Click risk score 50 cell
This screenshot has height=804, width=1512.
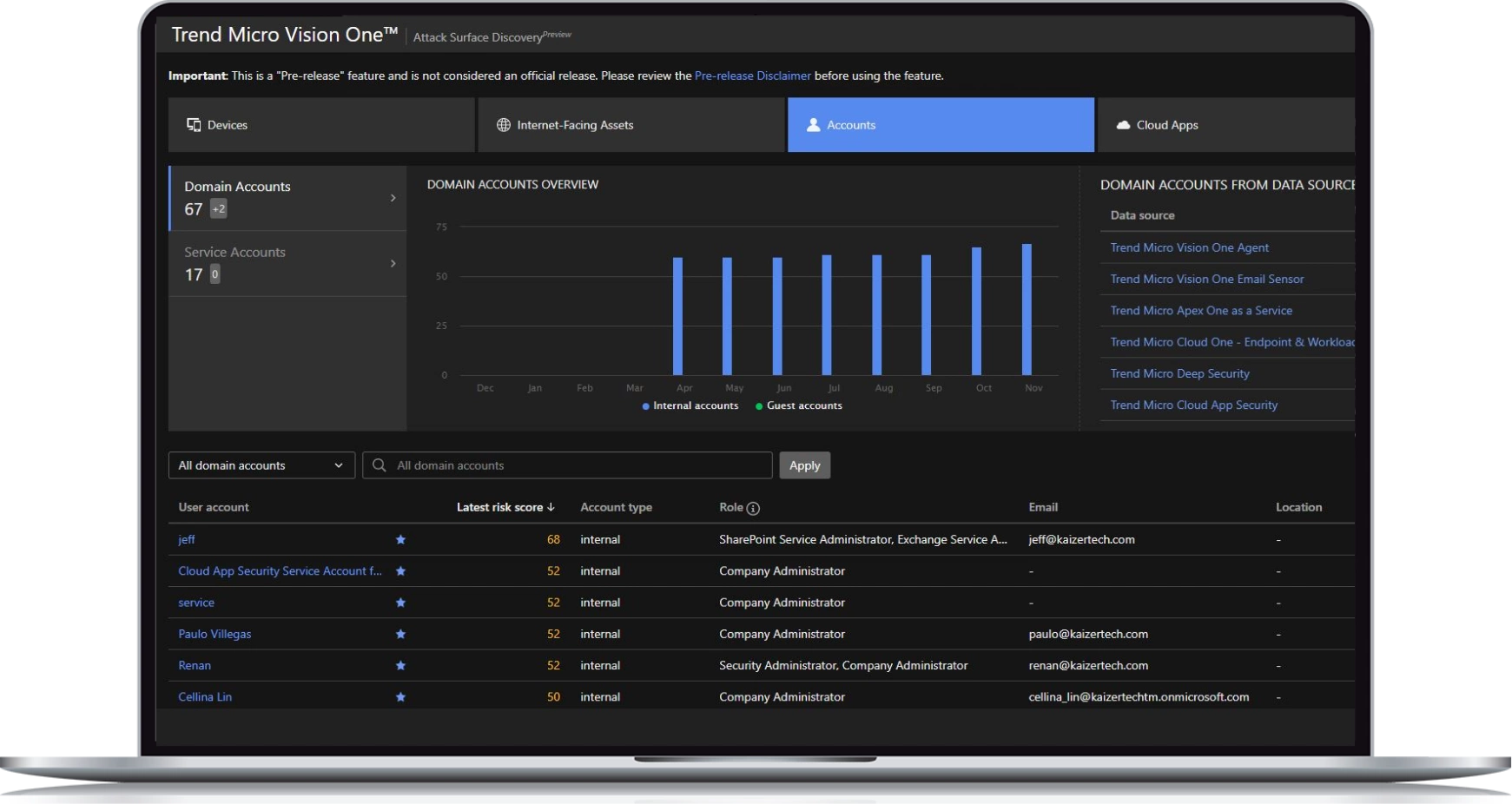point(553,696)
